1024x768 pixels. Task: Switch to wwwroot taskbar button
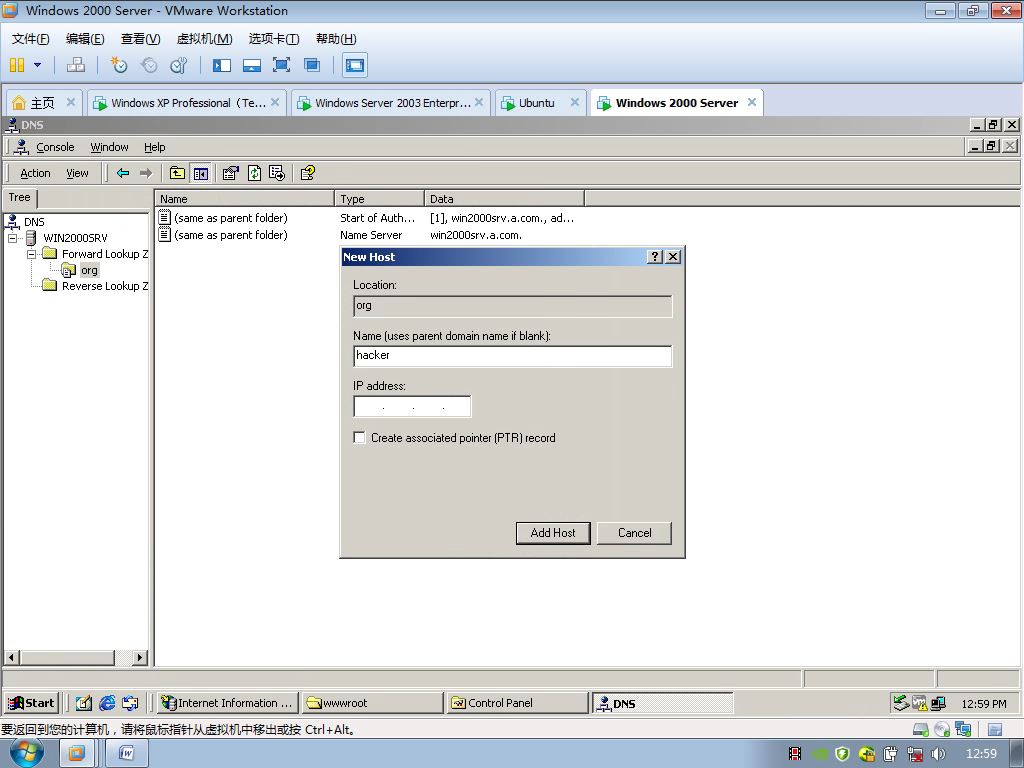click(372, 703)
